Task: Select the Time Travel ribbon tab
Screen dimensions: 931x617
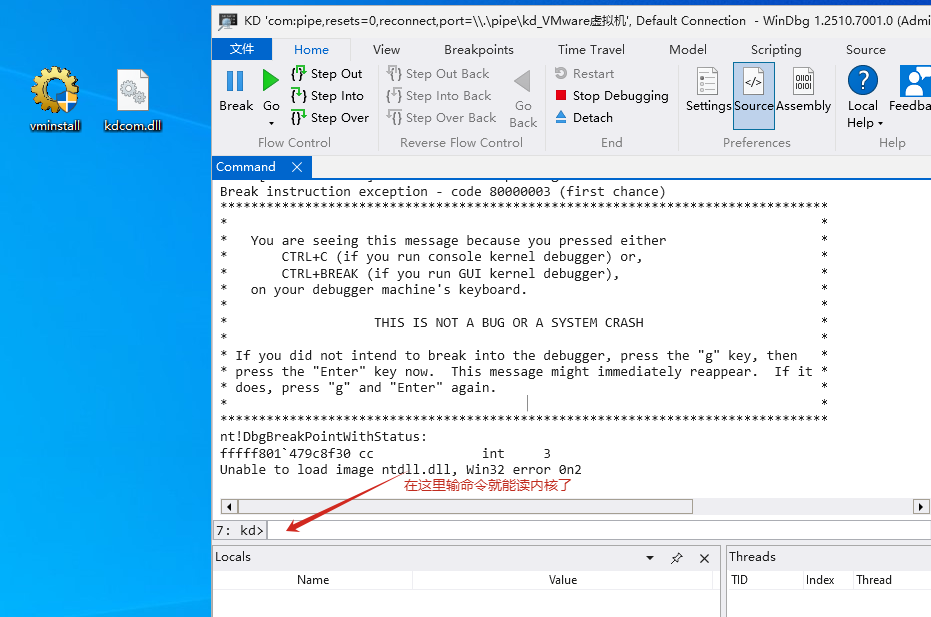Action: 591,50
